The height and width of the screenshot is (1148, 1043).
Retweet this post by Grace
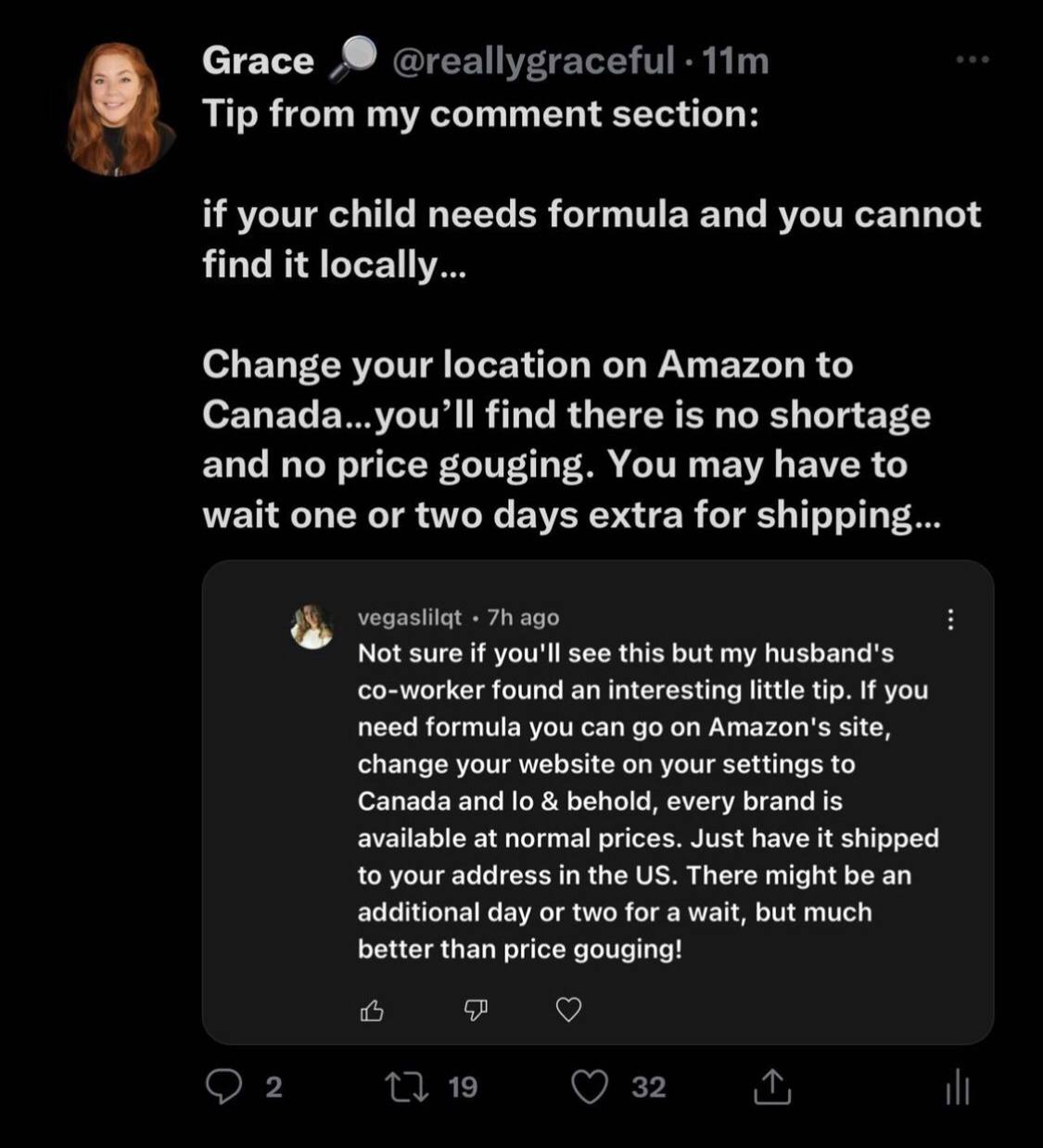(x=407, y=1086)
